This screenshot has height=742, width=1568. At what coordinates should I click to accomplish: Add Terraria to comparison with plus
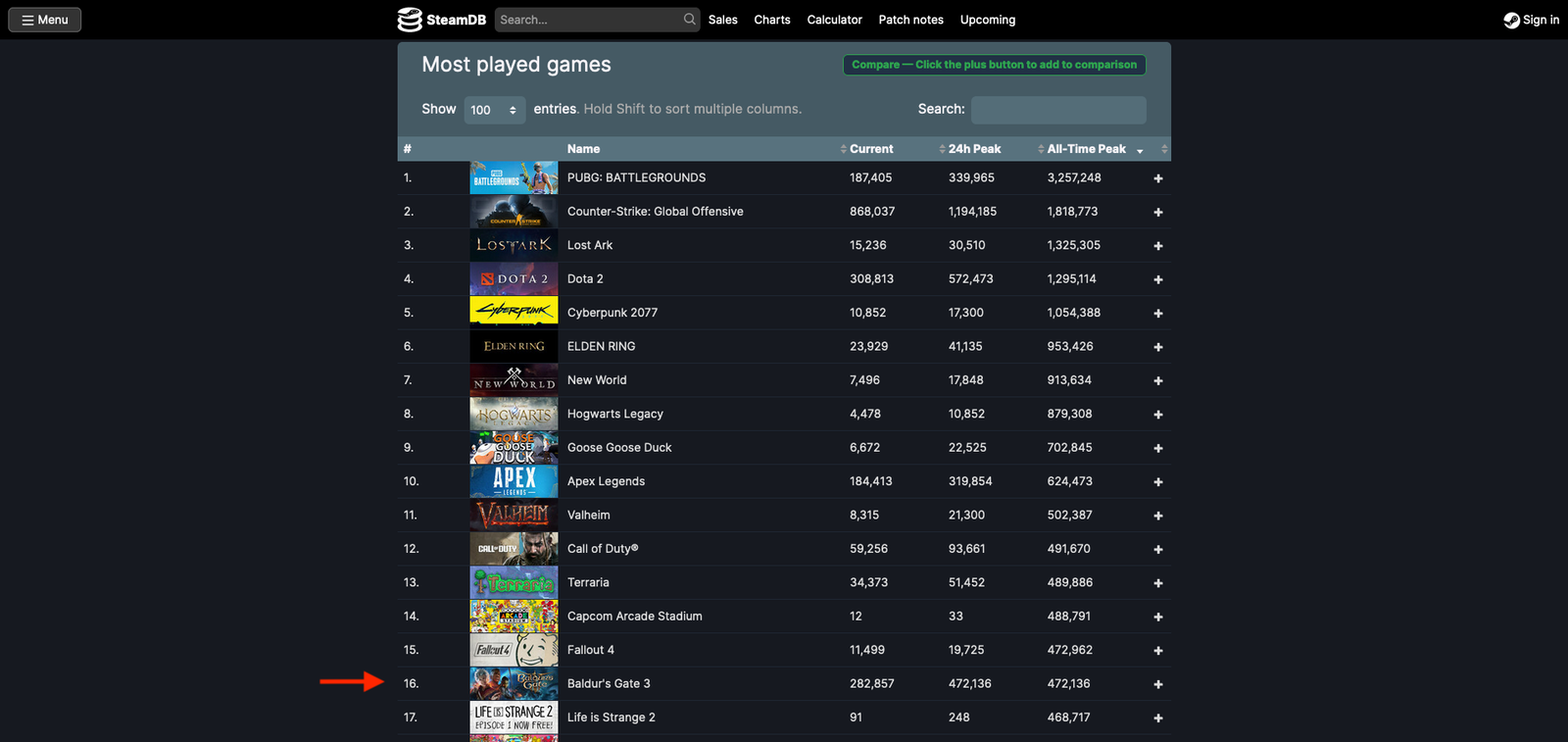(1158, 583)
